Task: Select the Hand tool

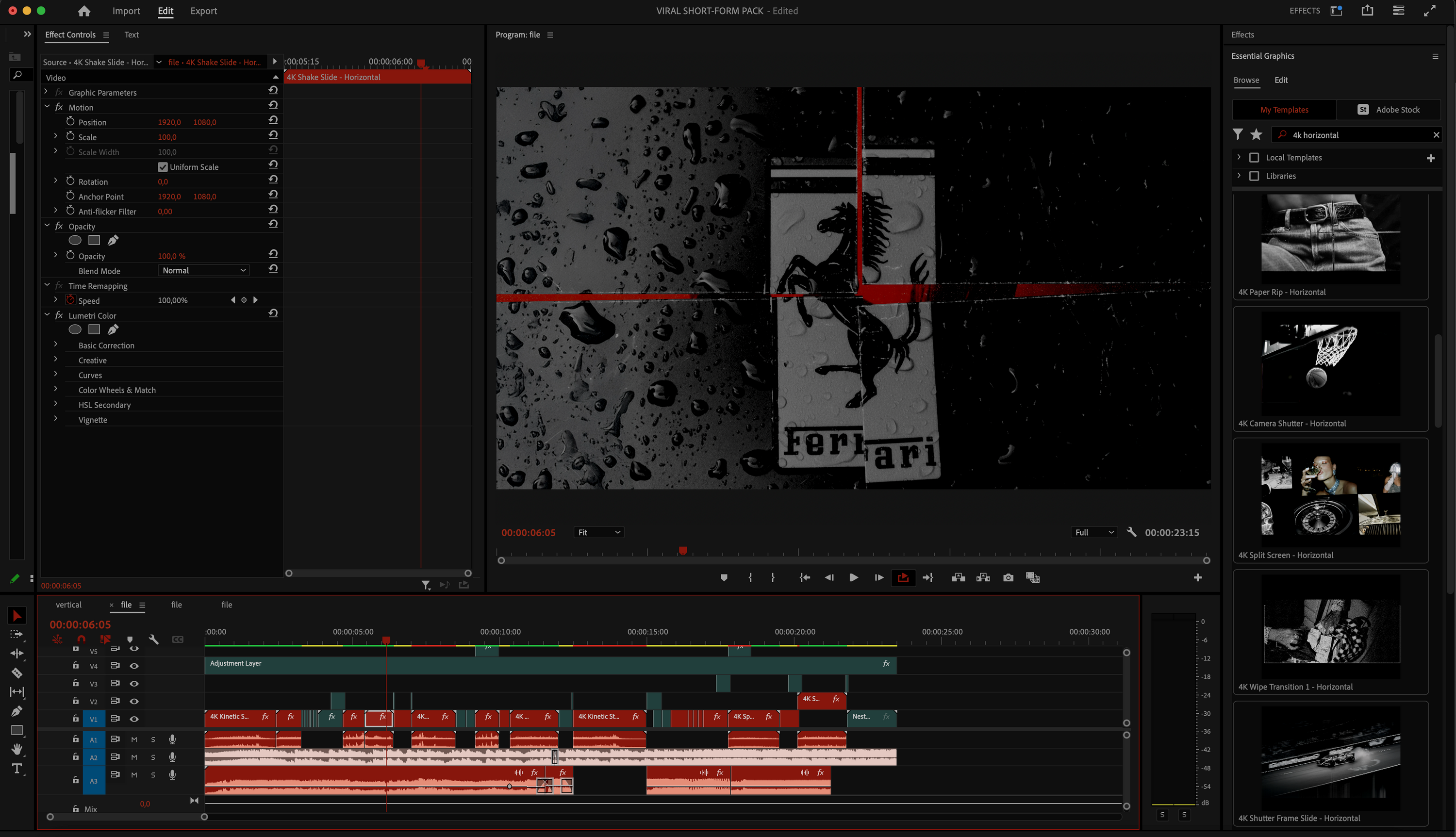Action: [17, 749]
